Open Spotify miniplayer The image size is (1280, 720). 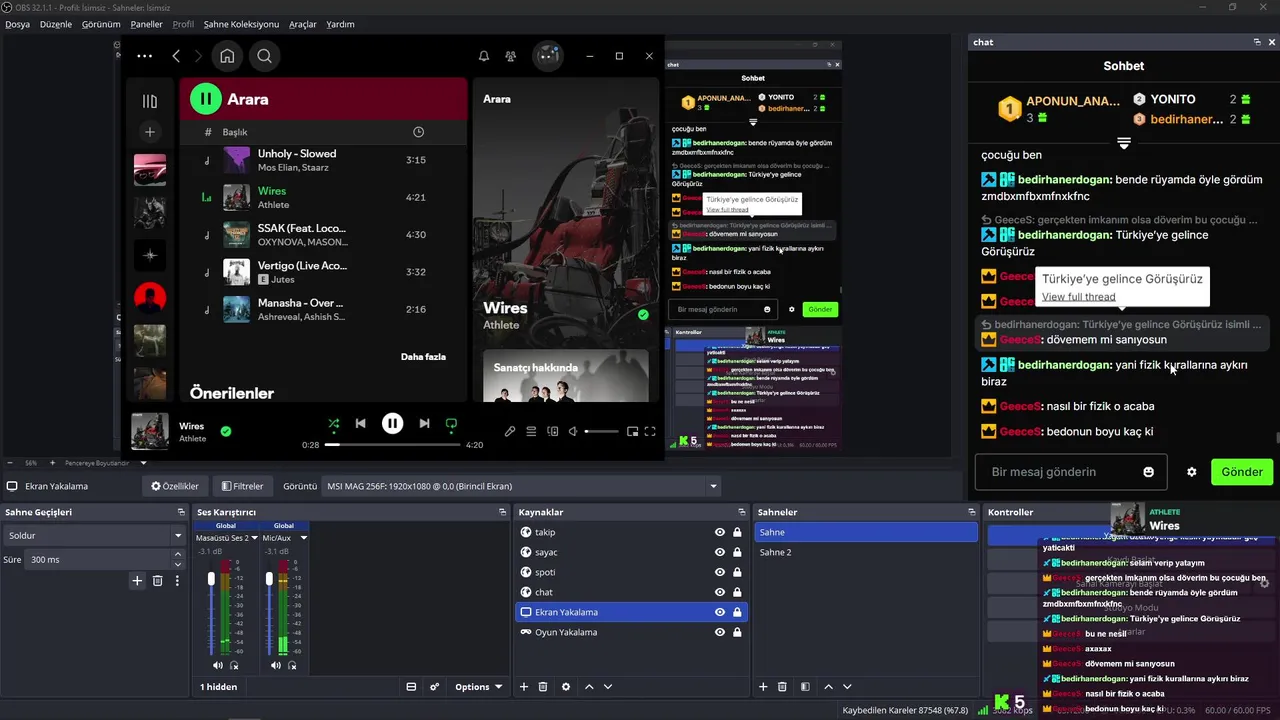[x=632, y=431]
